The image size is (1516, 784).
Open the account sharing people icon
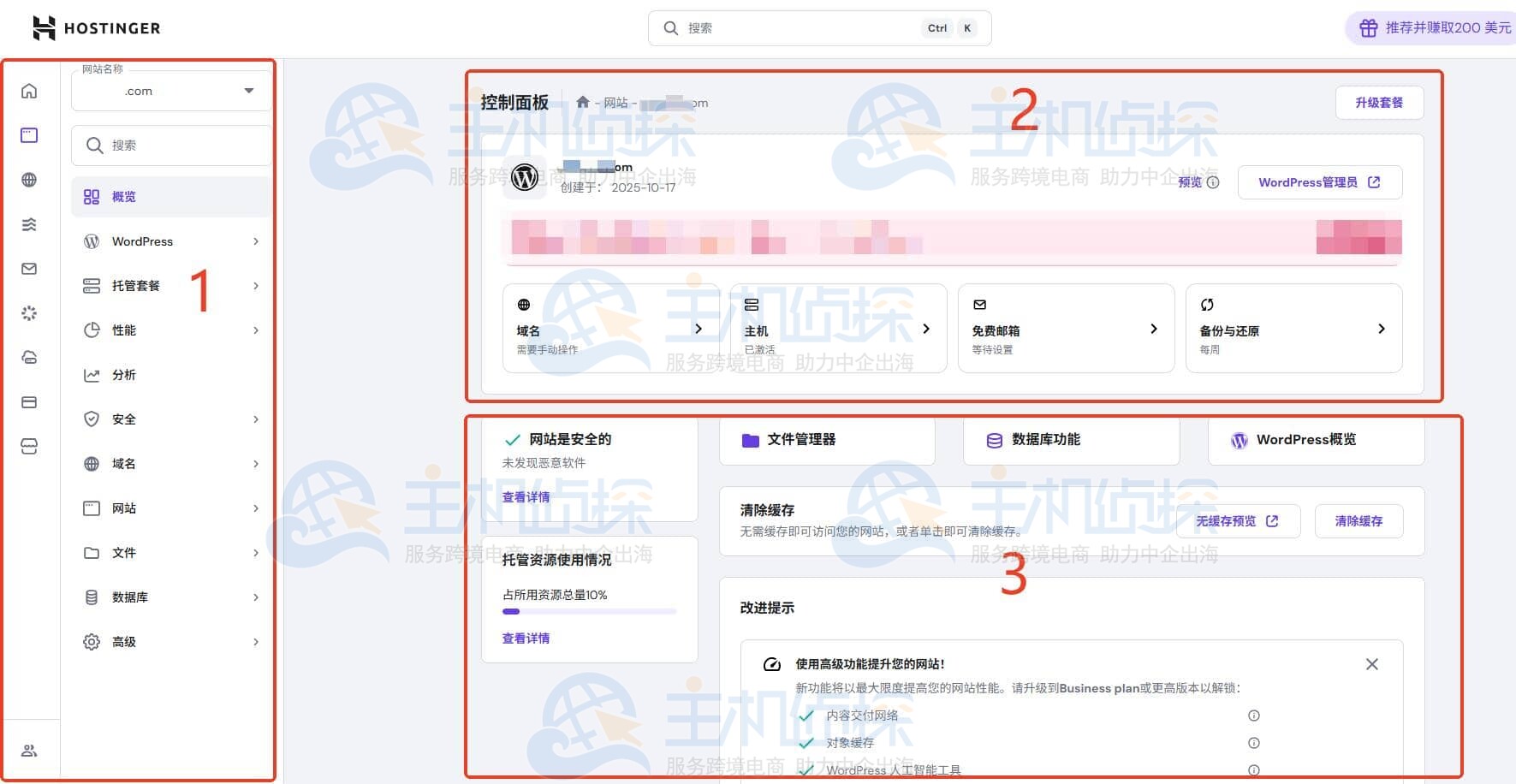click(29, 751)
